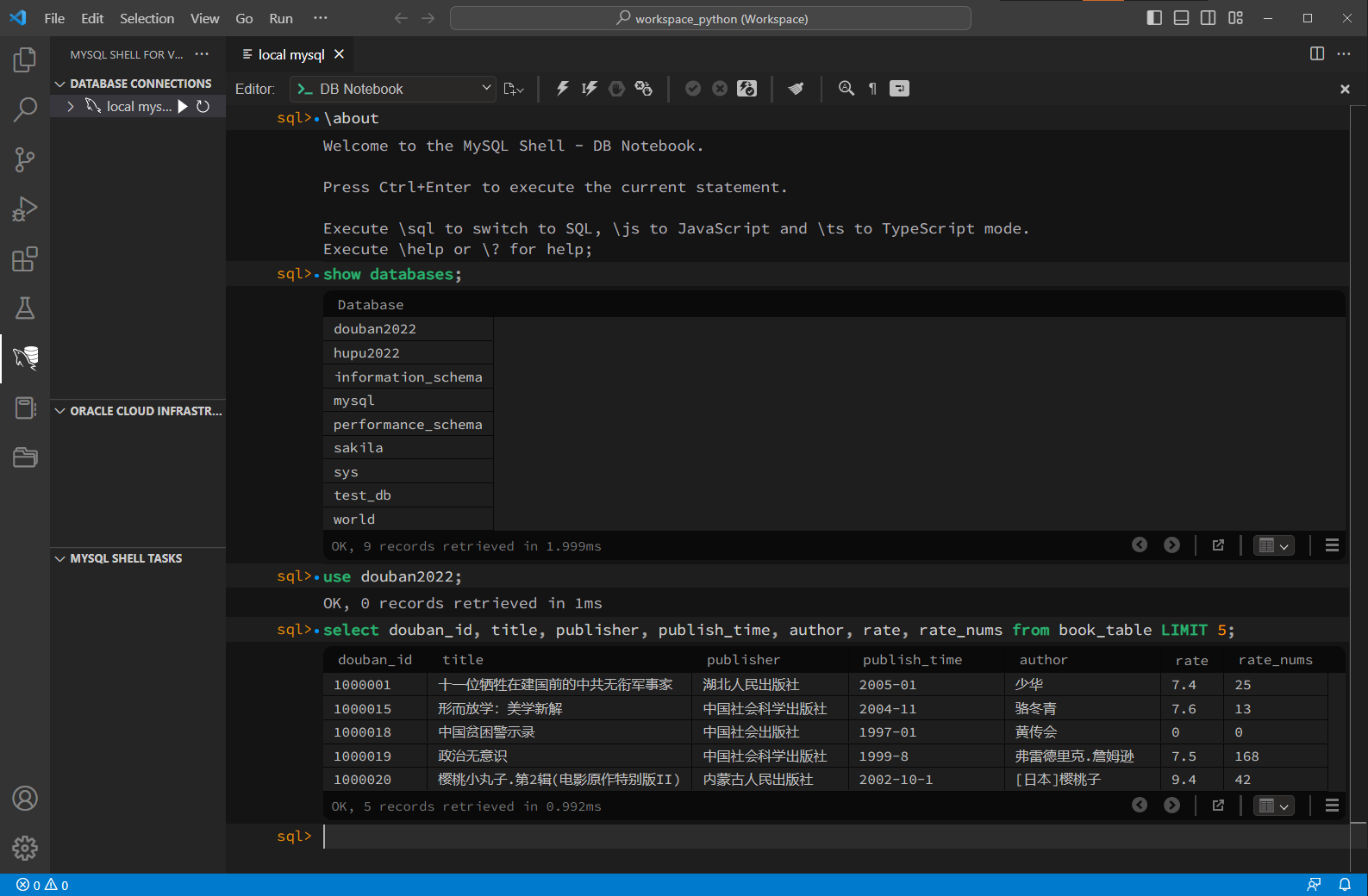
Task: Open the Run menu
Action: (281, 18)
